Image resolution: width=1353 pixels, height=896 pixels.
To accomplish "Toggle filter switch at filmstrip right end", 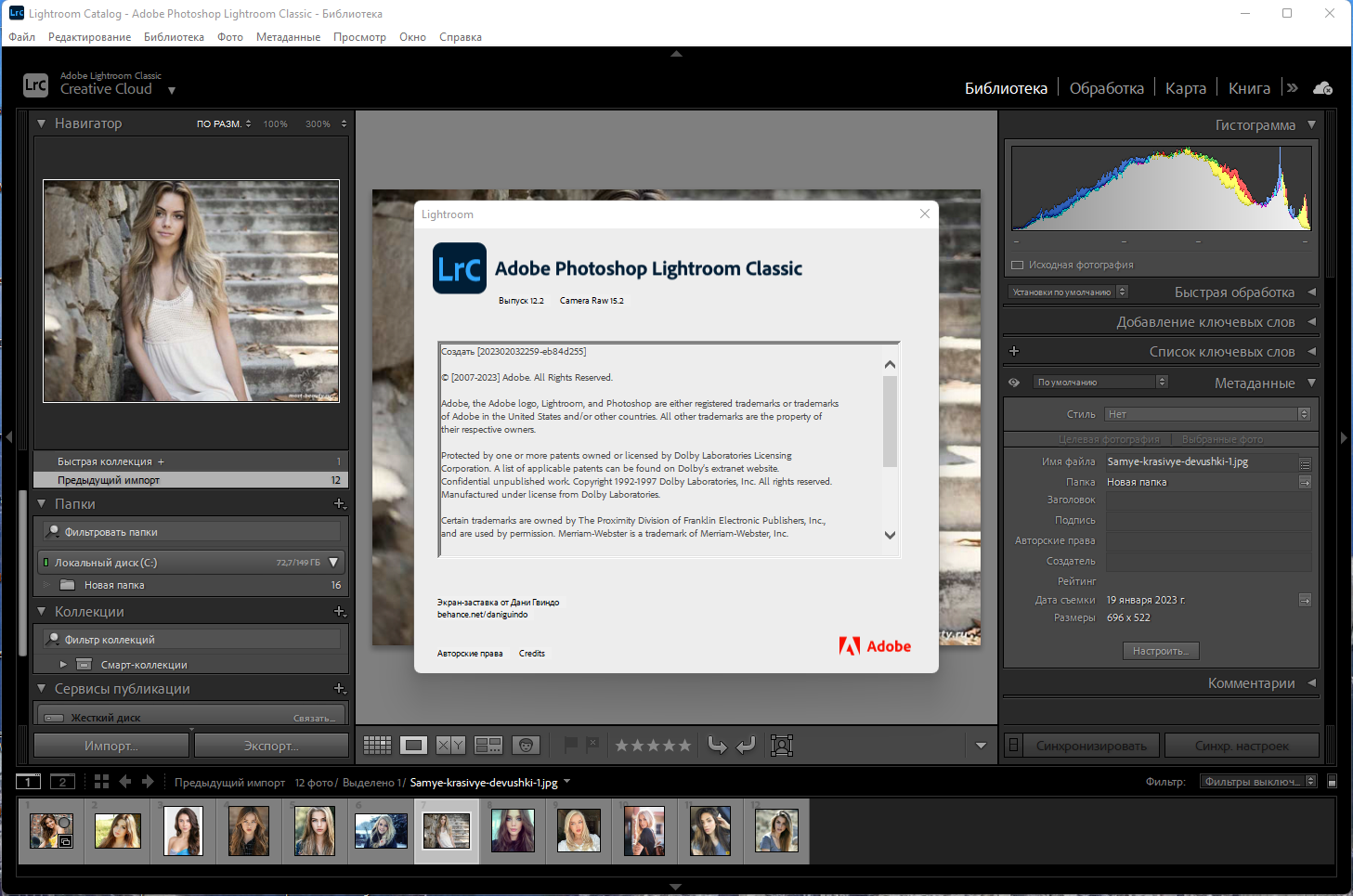I will pyautogui.click(x=1333, y=782).
